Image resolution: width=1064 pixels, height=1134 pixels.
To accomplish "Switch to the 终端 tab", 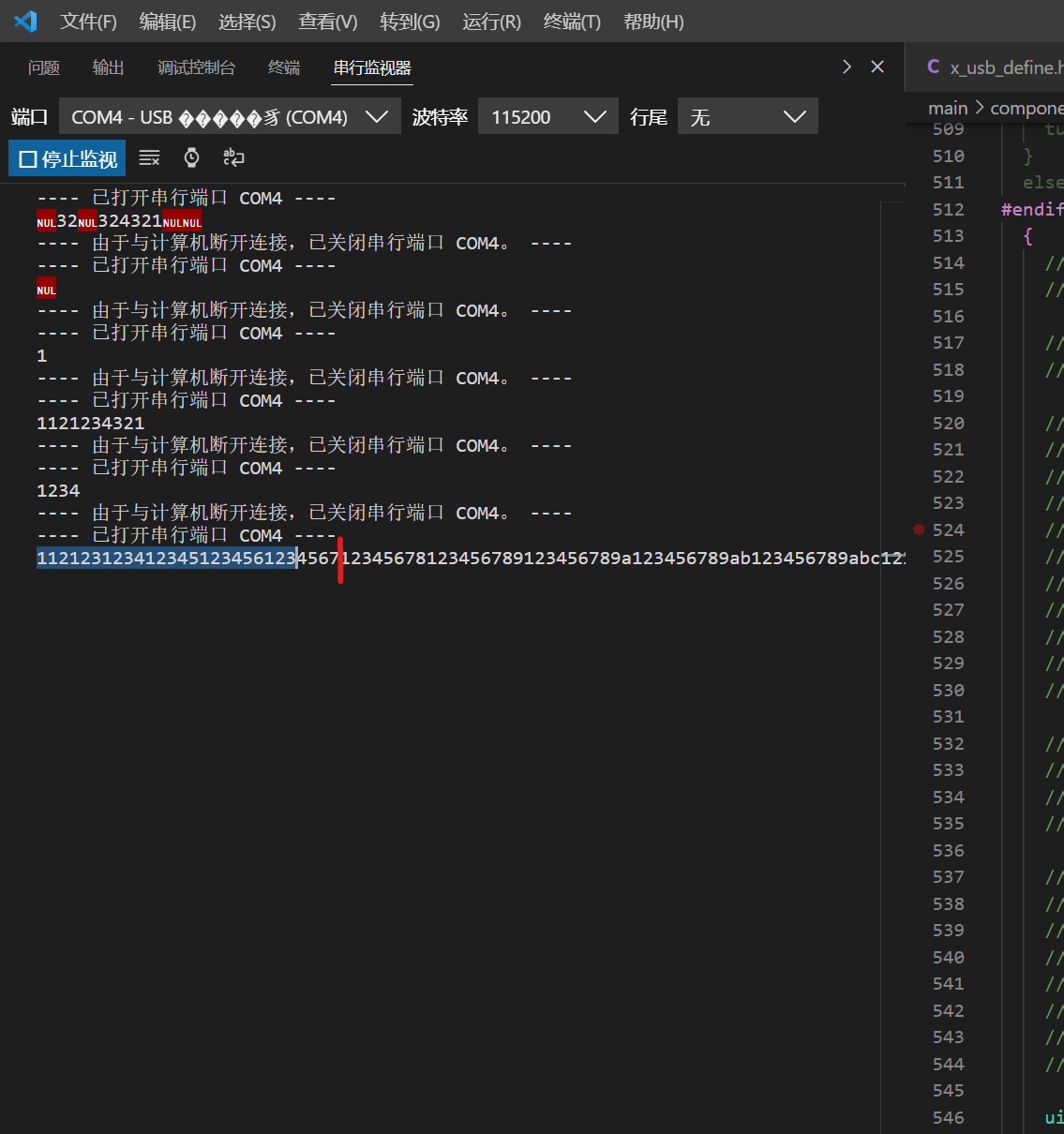I will (283, 67).
